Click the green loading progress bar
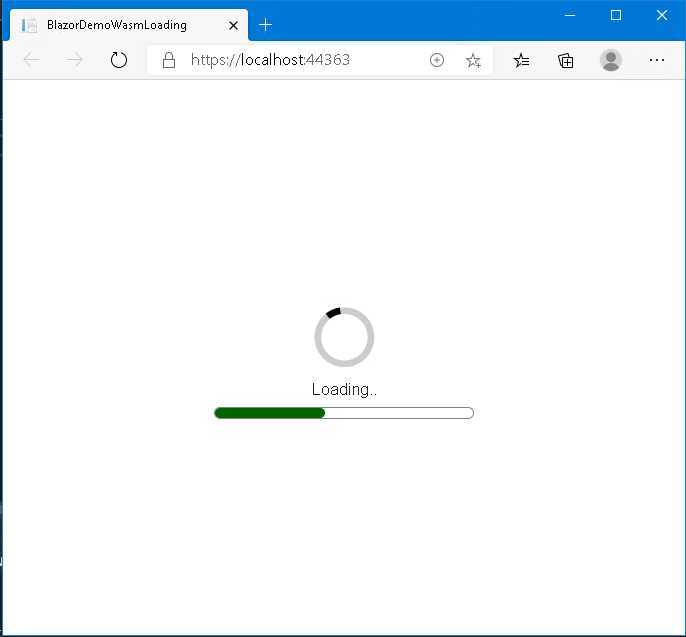Image resolution: width=686 pixels, height=637 pixels. point(344,413)
